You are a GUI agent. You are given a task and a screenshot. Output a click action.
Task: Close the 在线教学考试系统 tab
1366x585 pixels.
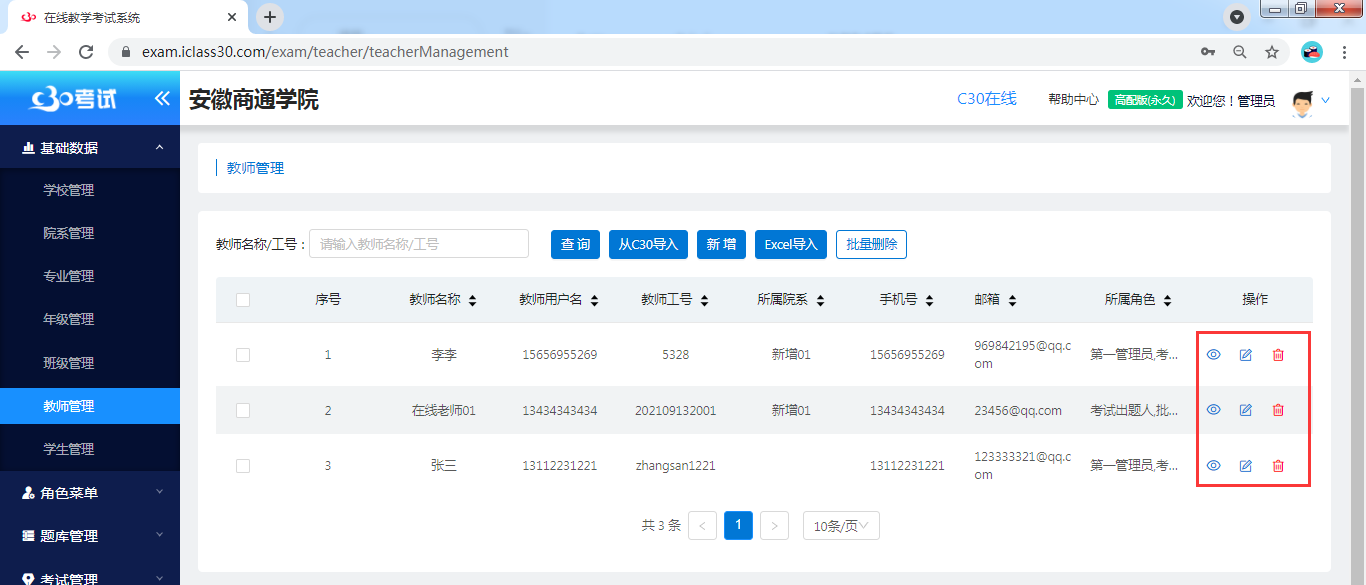231,17
